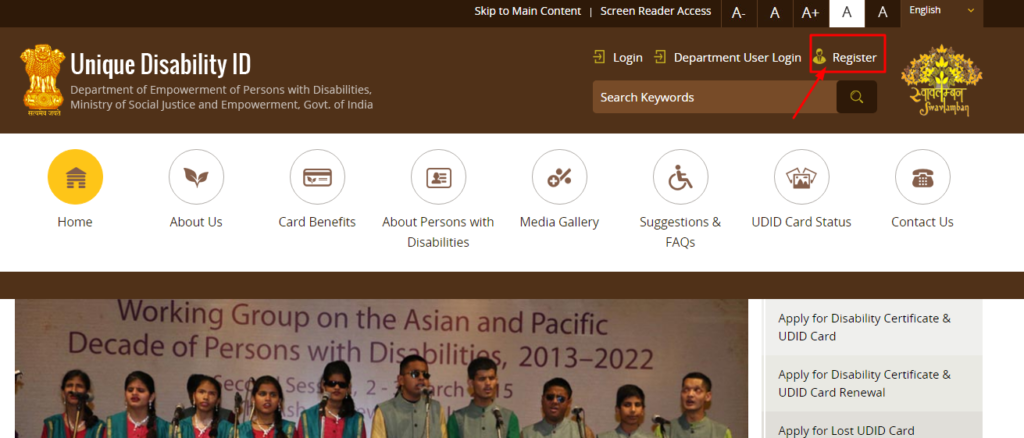
Task: Select Apply for Lost UDID Card
Action: click(x=873, y=426)
